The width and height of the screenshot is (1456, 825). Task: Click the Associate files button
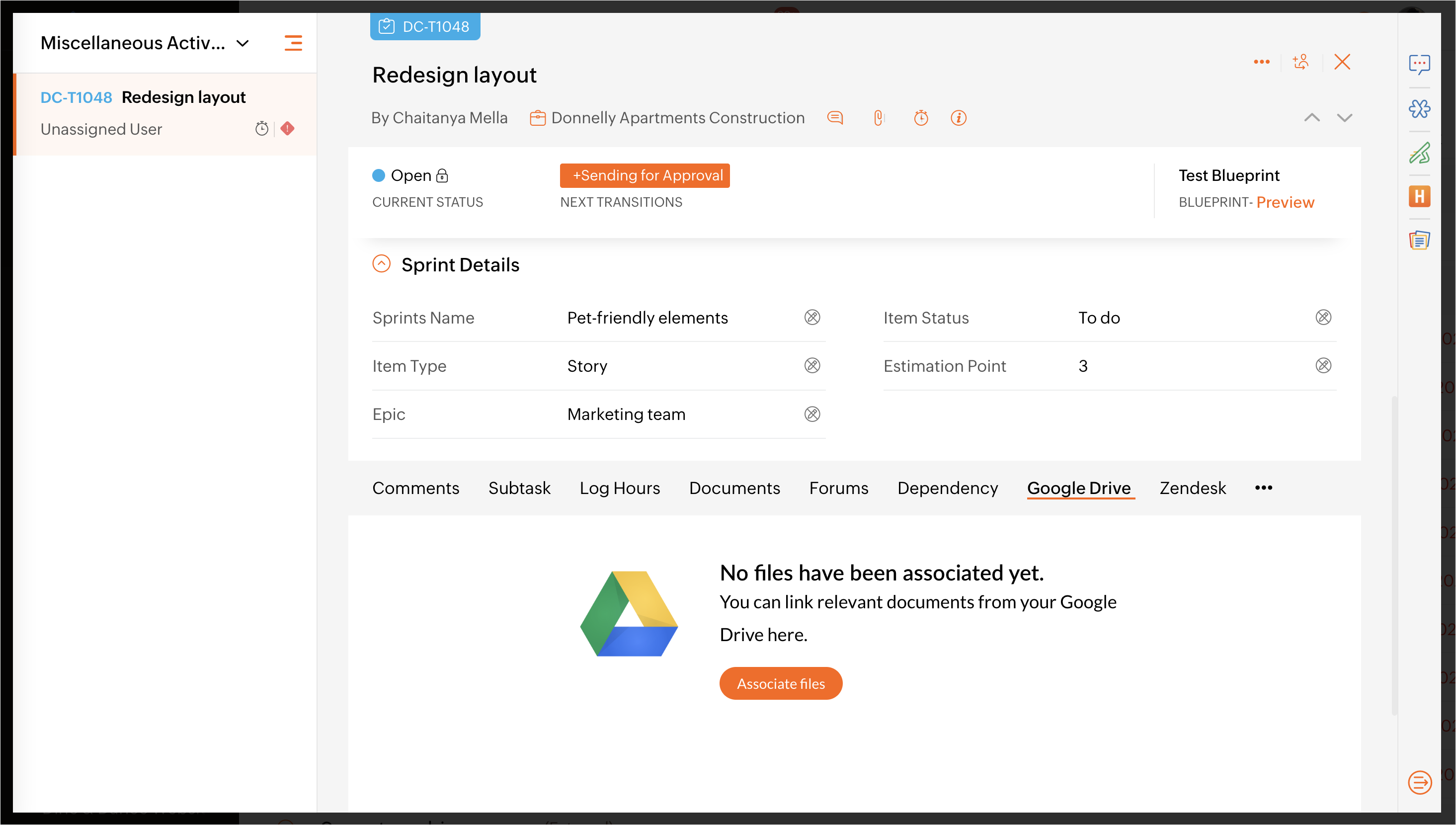[781, 683]
